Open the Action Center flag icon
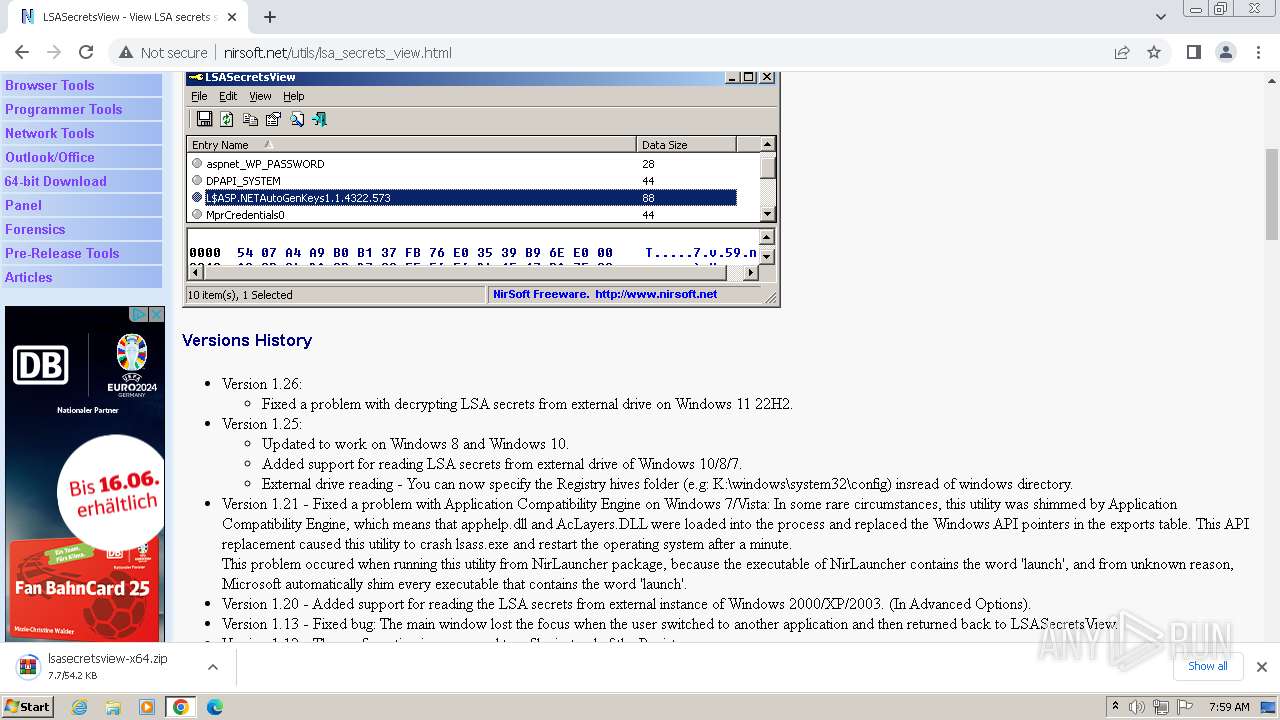This screenshot has width=1280, height=720. click(1184, 707)
